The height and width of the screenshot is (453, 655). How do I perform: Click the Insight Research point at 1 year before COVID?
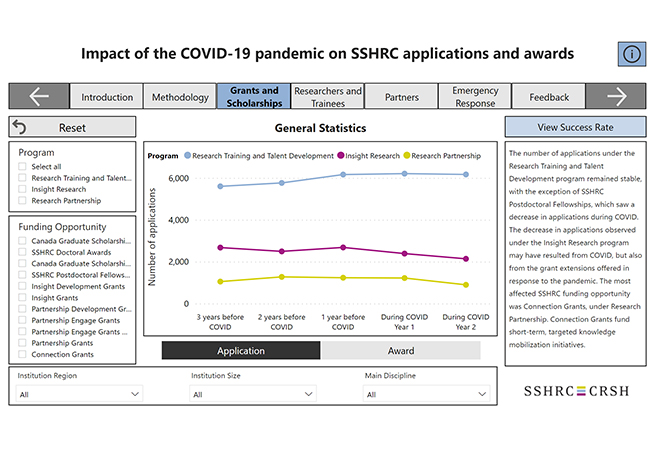click(x=343, y=247)
